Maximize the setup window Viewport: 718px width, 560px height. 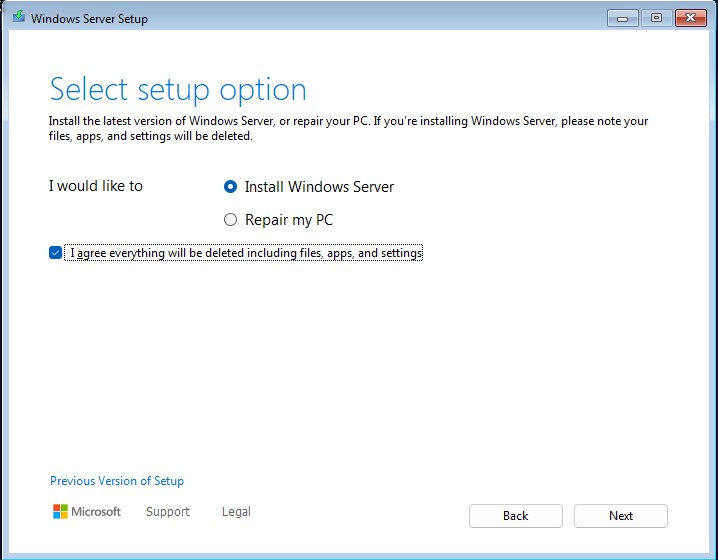657,17
